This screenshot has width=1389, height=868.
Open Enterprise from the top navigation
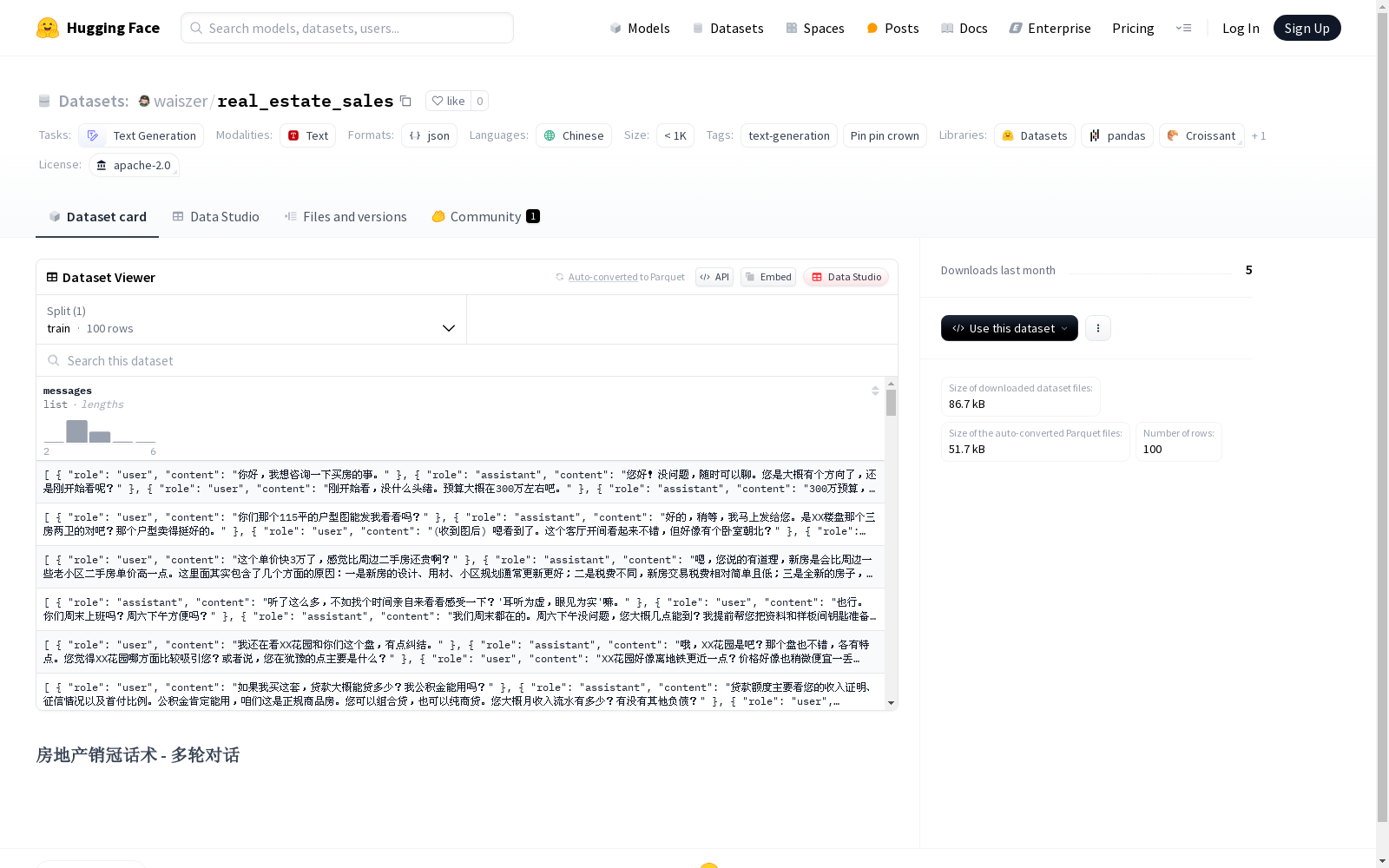(1050, 28)
